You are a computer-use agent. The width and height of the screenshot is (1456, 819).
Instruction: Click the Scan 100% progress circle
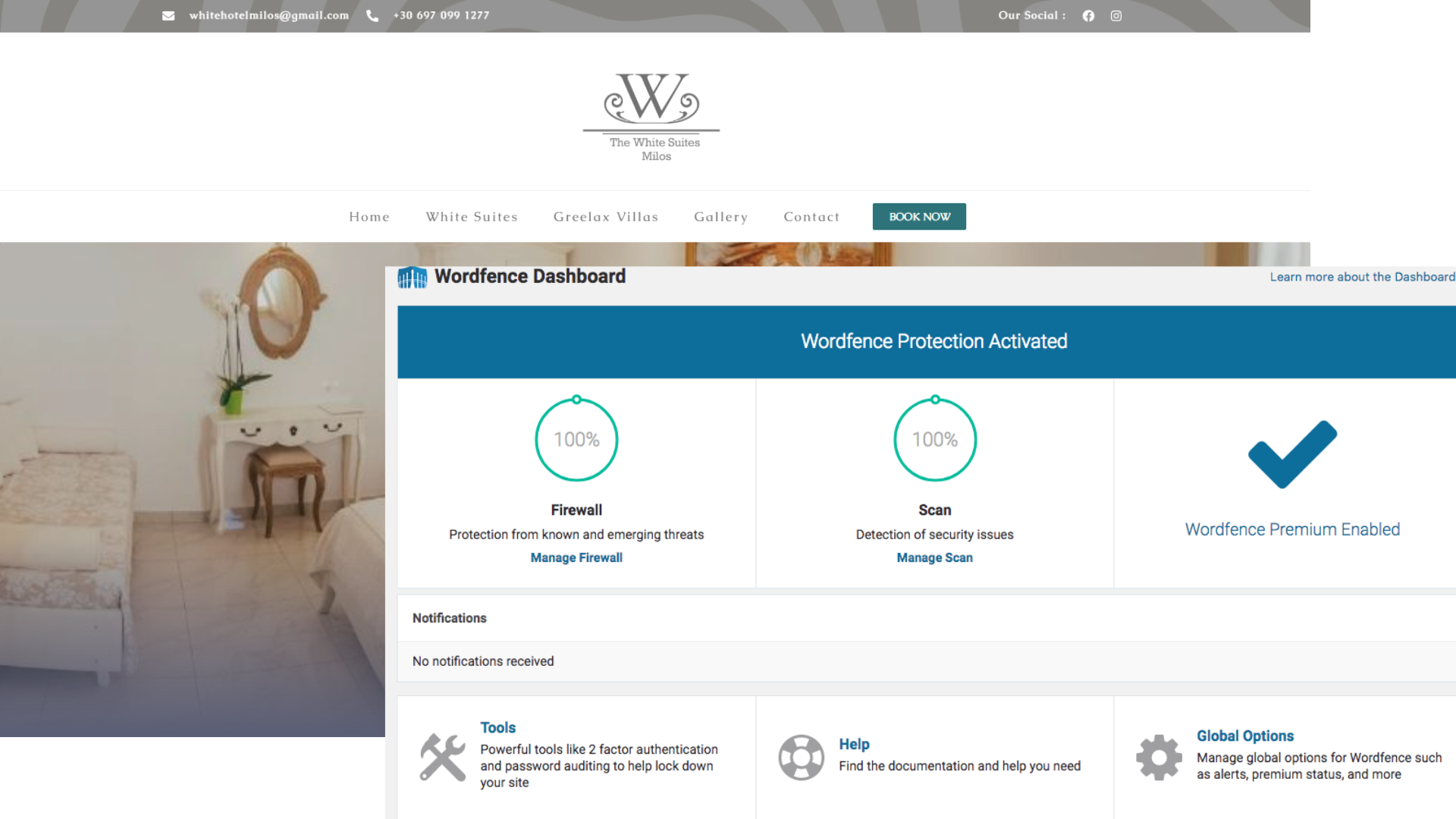[x=935, y=439]
